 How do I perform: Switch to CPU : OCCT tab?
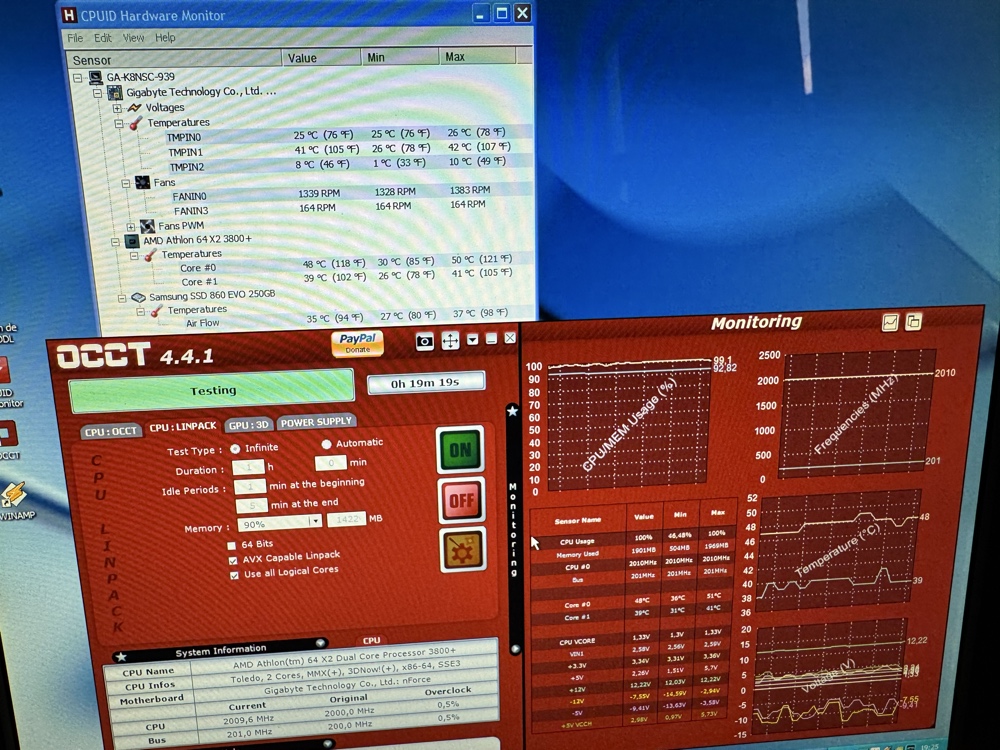tap(111, 431)
